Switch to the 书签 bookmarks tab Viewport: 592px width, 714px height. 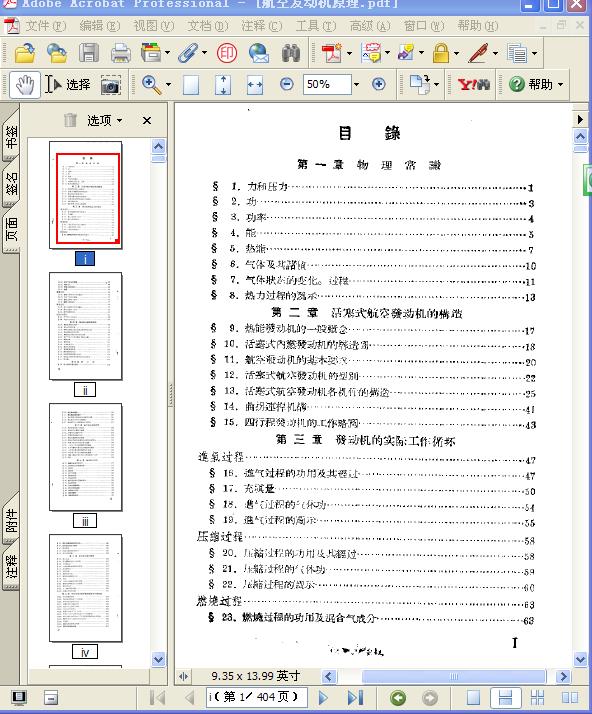tap(11, 137)
